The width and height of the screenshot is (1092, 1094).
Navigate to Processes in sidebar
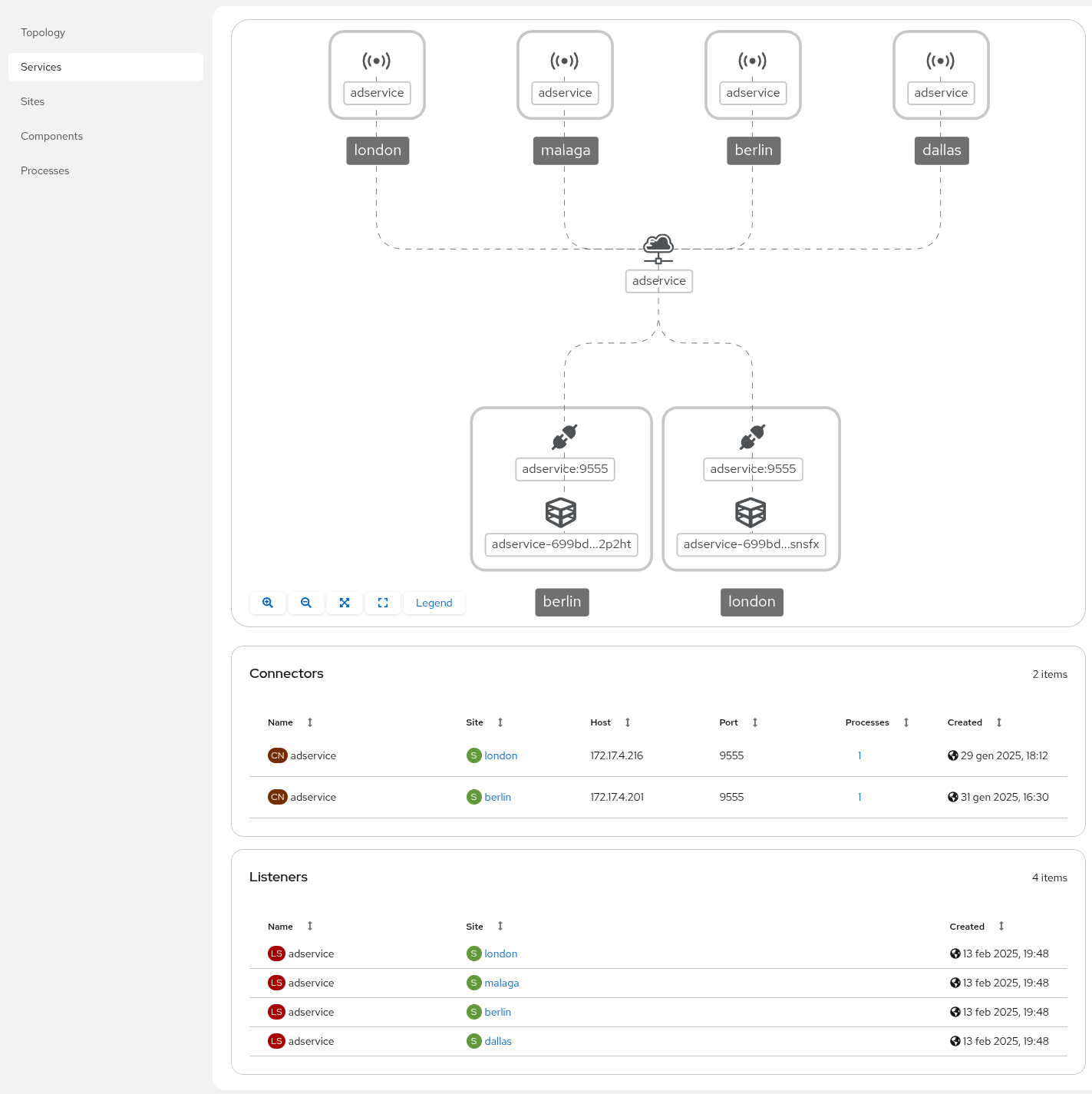(45, 170)
